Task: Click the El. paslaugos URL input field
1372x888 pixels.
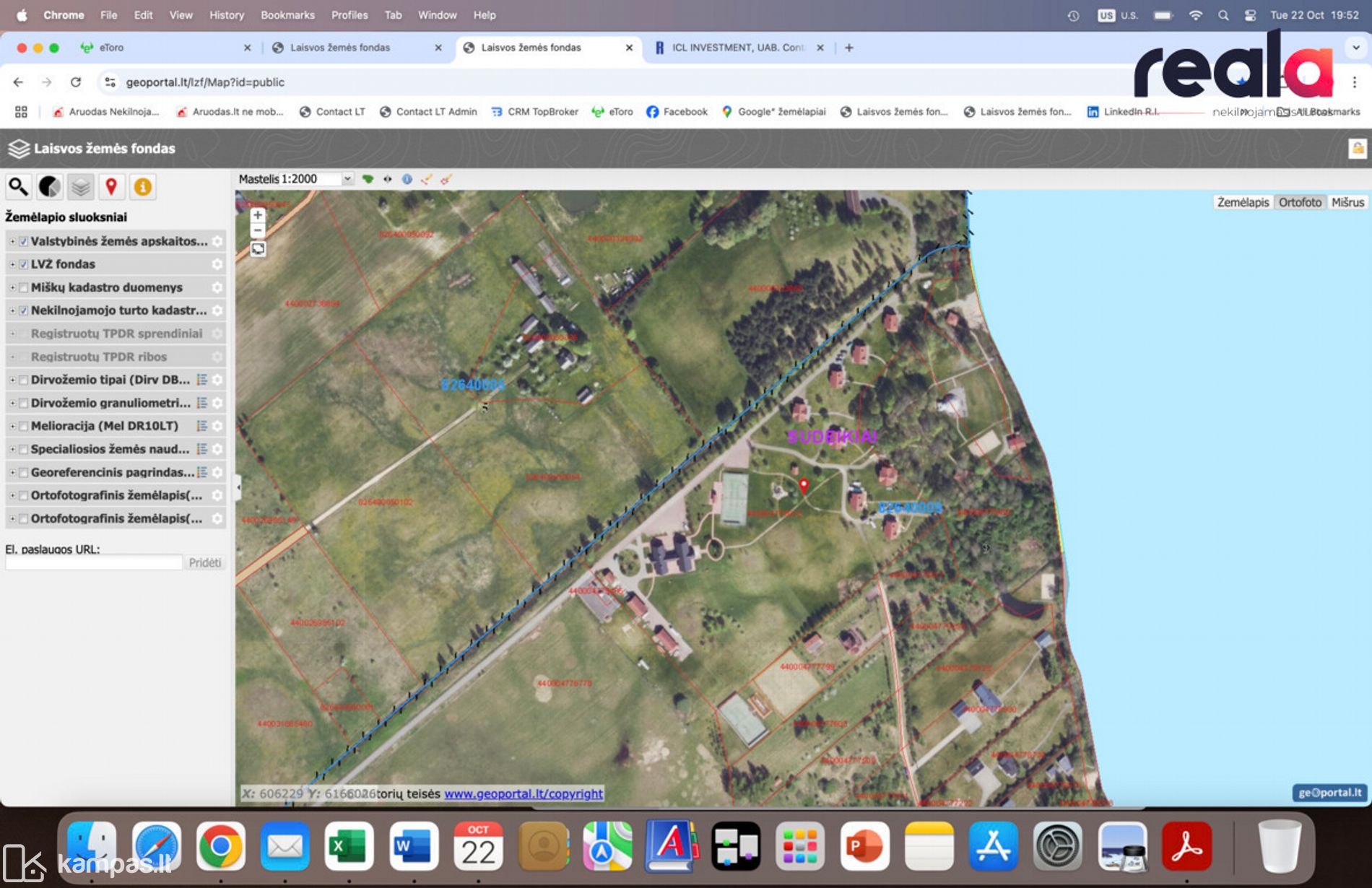Action: [94, 562]
